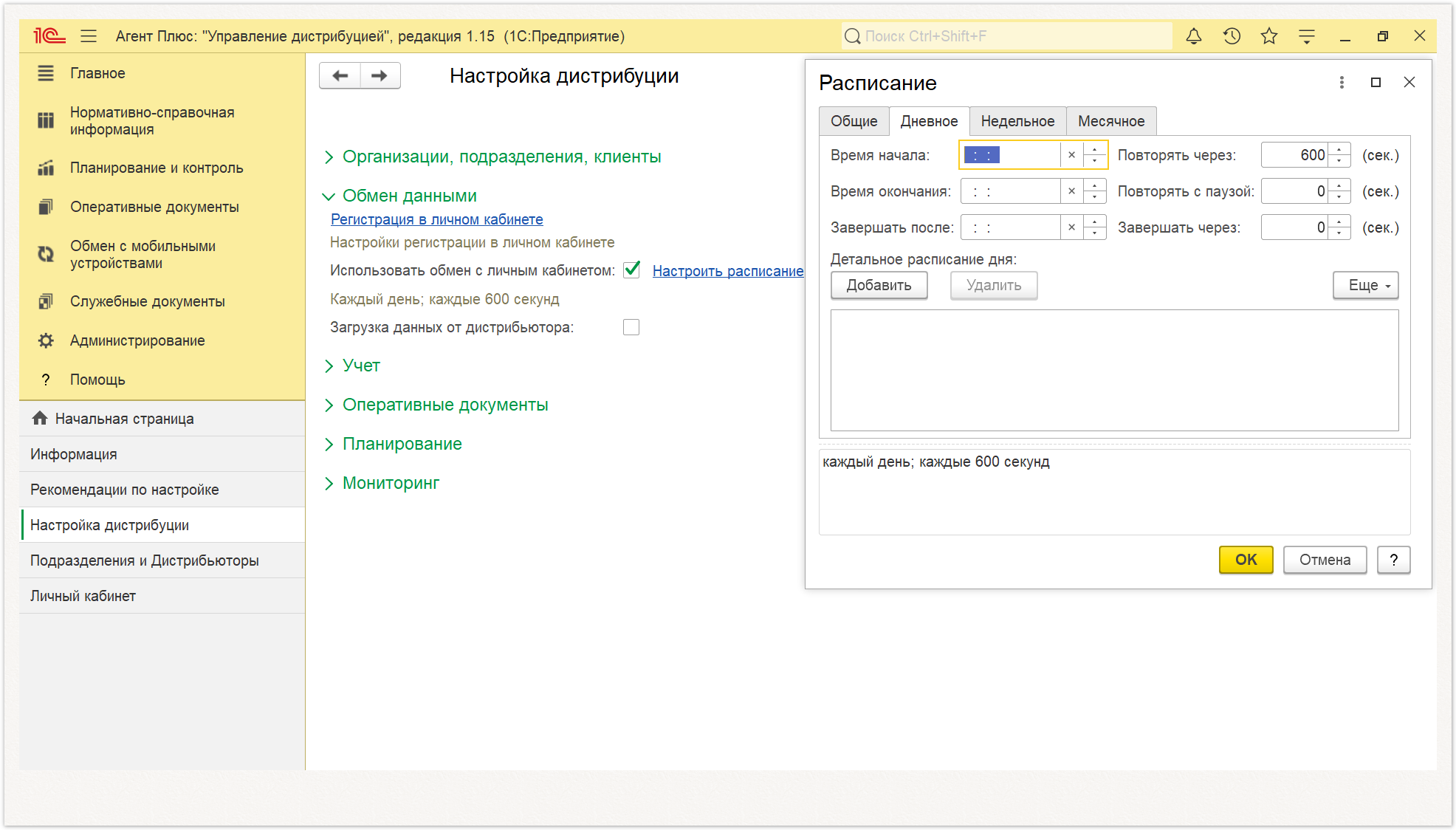Open Личный кабинет page

(162, 596)
